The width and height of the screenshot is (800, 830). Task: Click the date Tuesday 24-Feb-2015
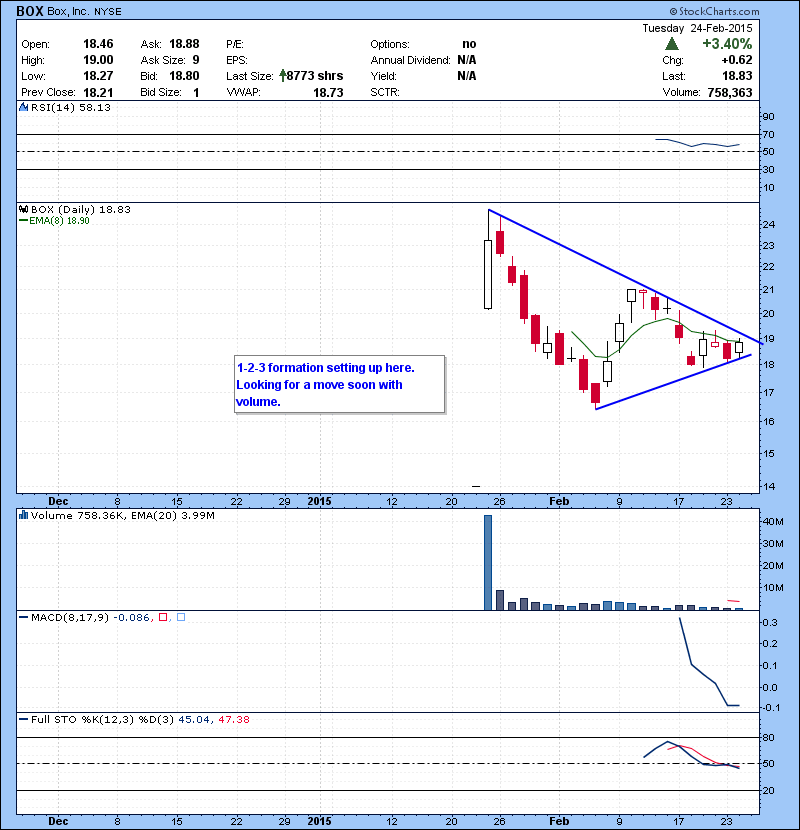(697, 28)
